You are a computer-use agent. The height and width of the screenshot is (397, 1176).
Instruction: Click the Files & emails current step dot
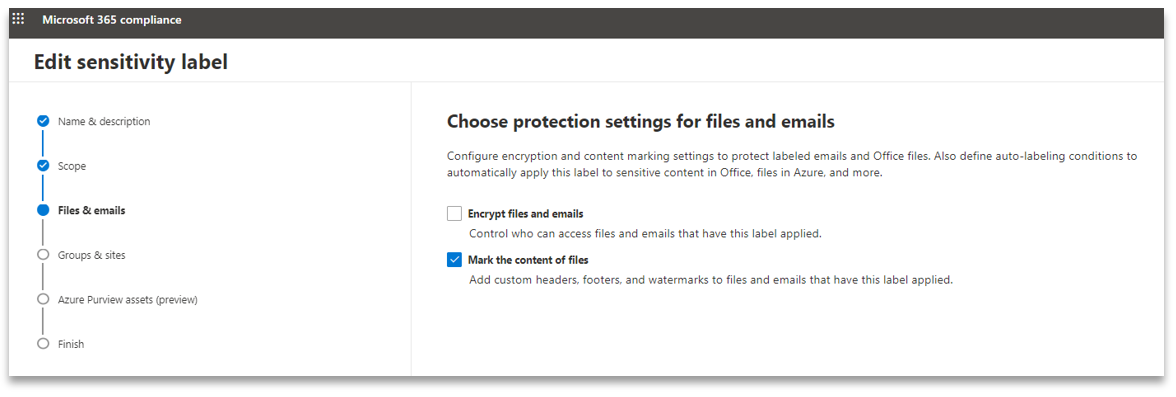[x=43, y=210]
